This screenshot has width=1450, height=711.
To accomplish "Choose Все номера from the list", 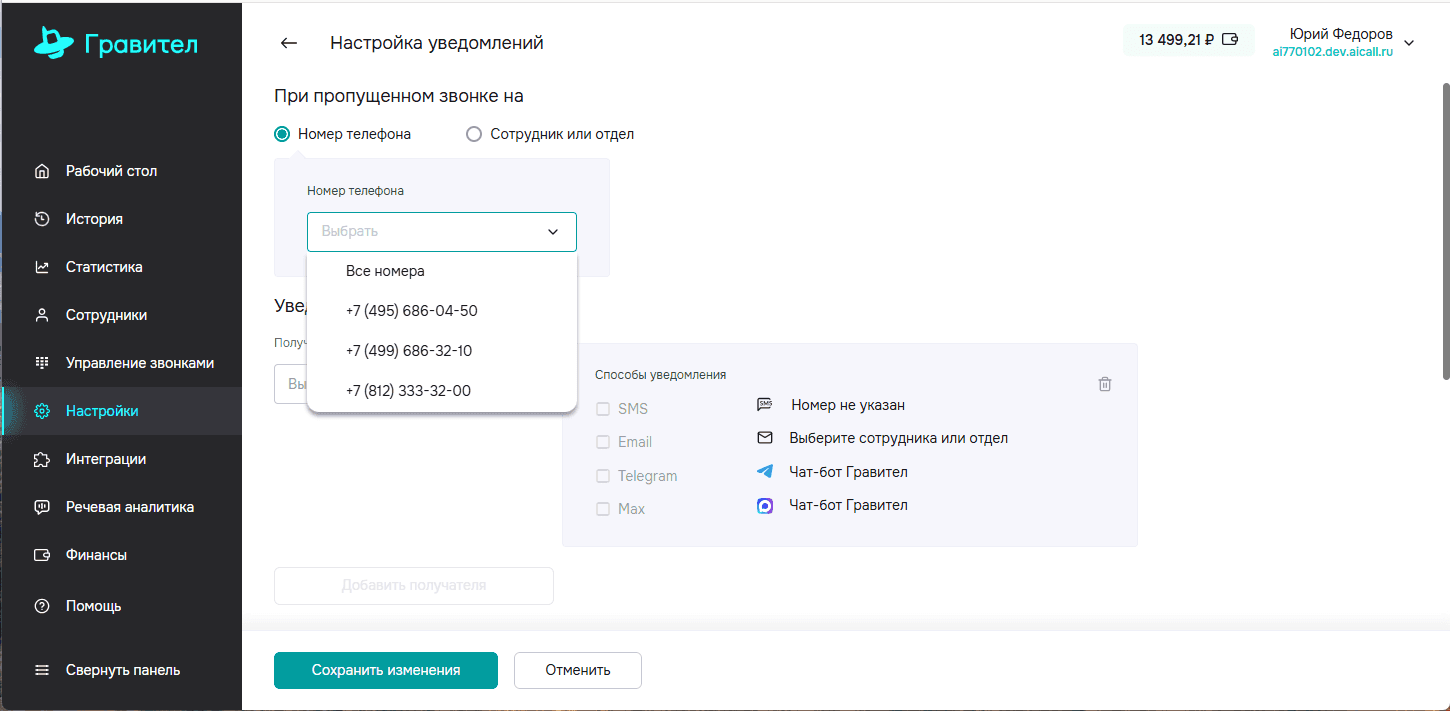I will point(442,271).
